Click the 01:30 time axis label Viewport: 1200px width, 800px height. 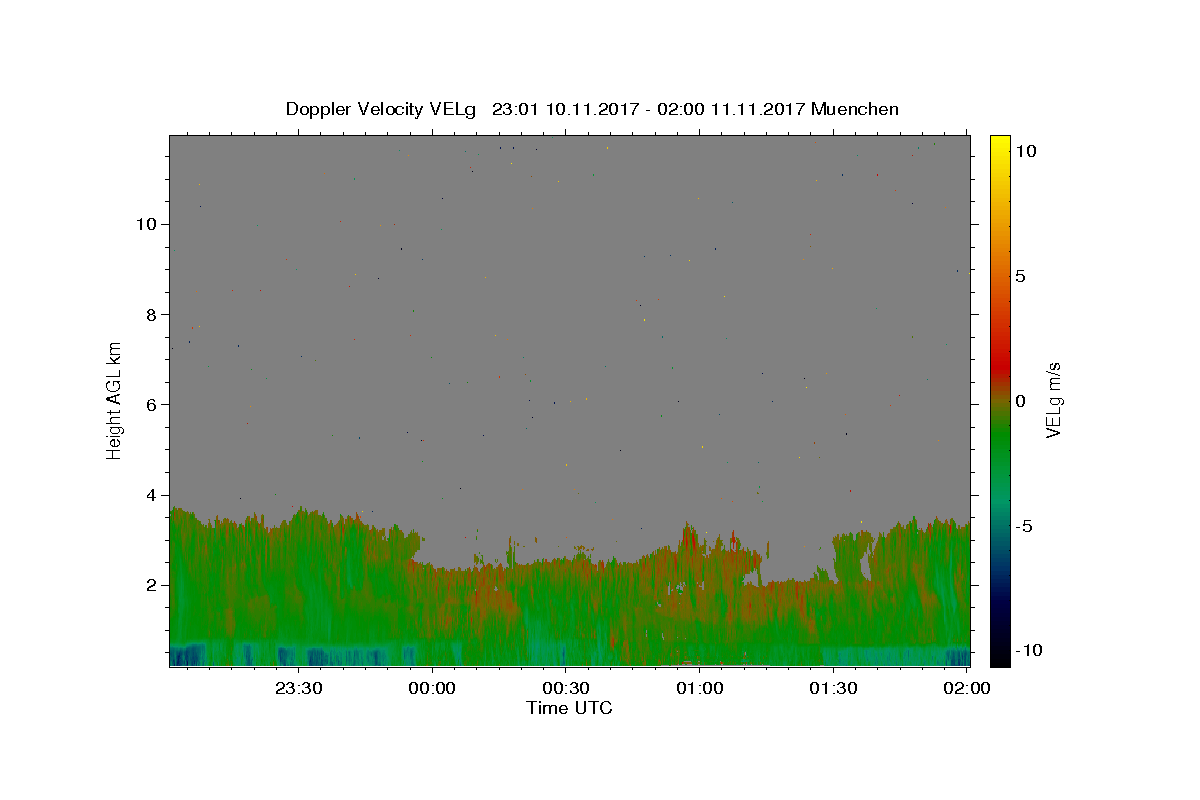tap(832, 688)
